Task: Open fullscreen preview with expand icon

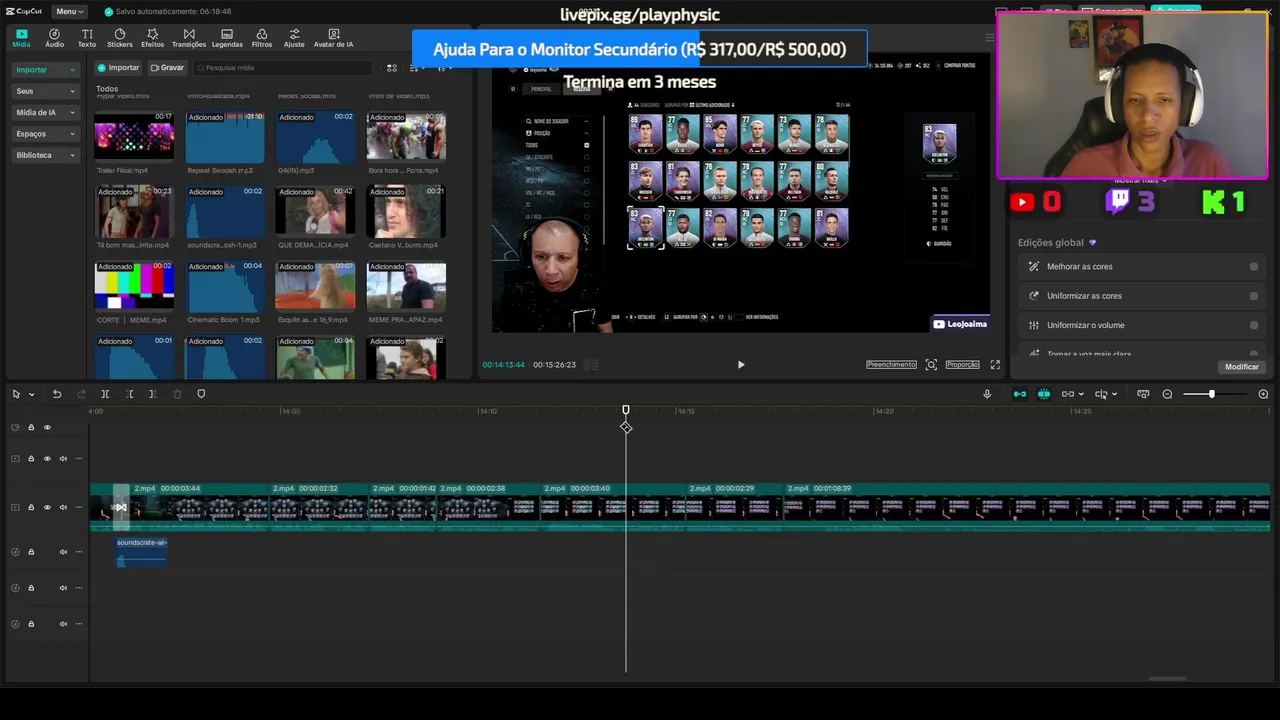Action: [995, 365]
